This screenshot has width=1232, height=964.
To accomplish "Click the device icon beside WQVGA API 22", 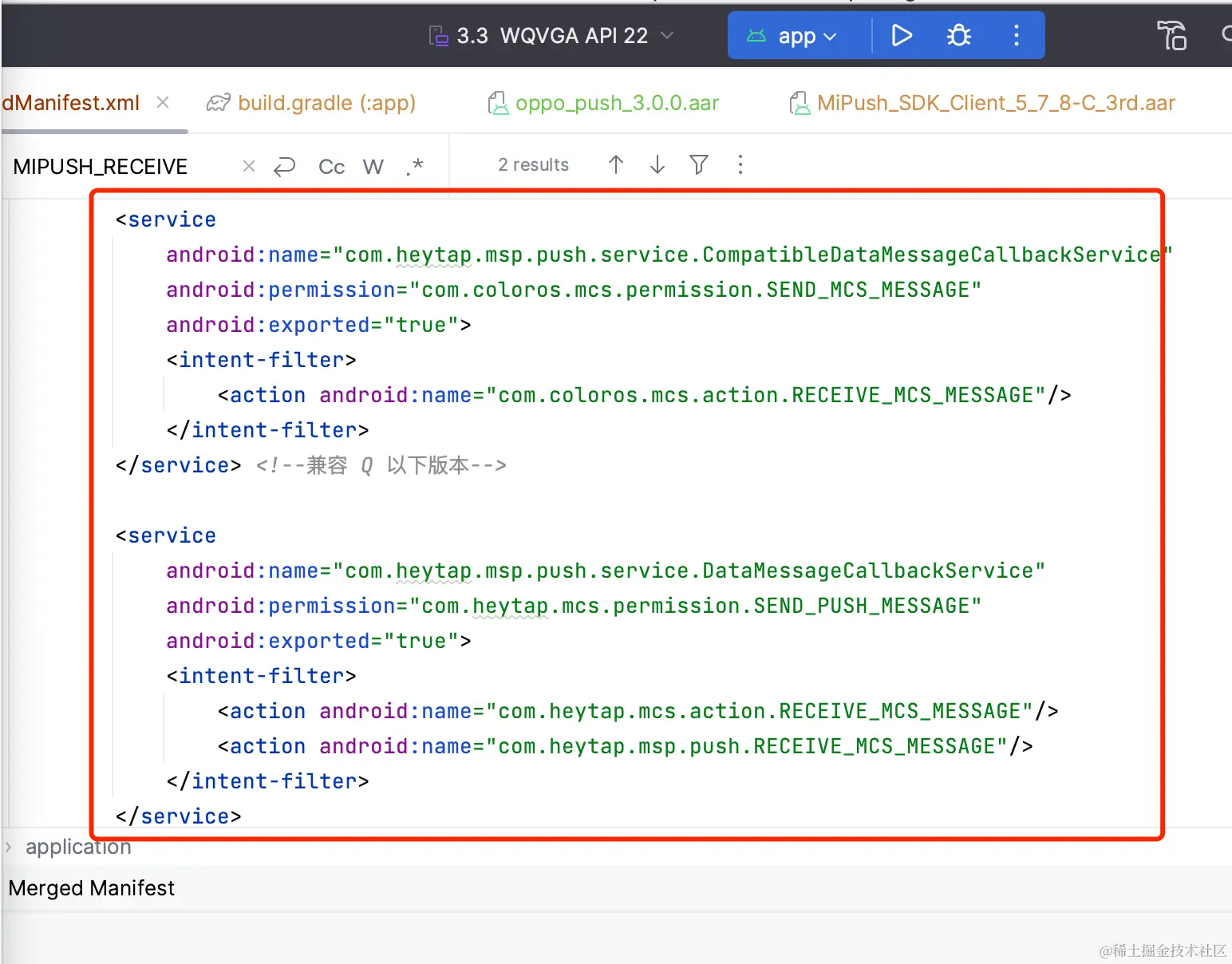I will point(438,36).
